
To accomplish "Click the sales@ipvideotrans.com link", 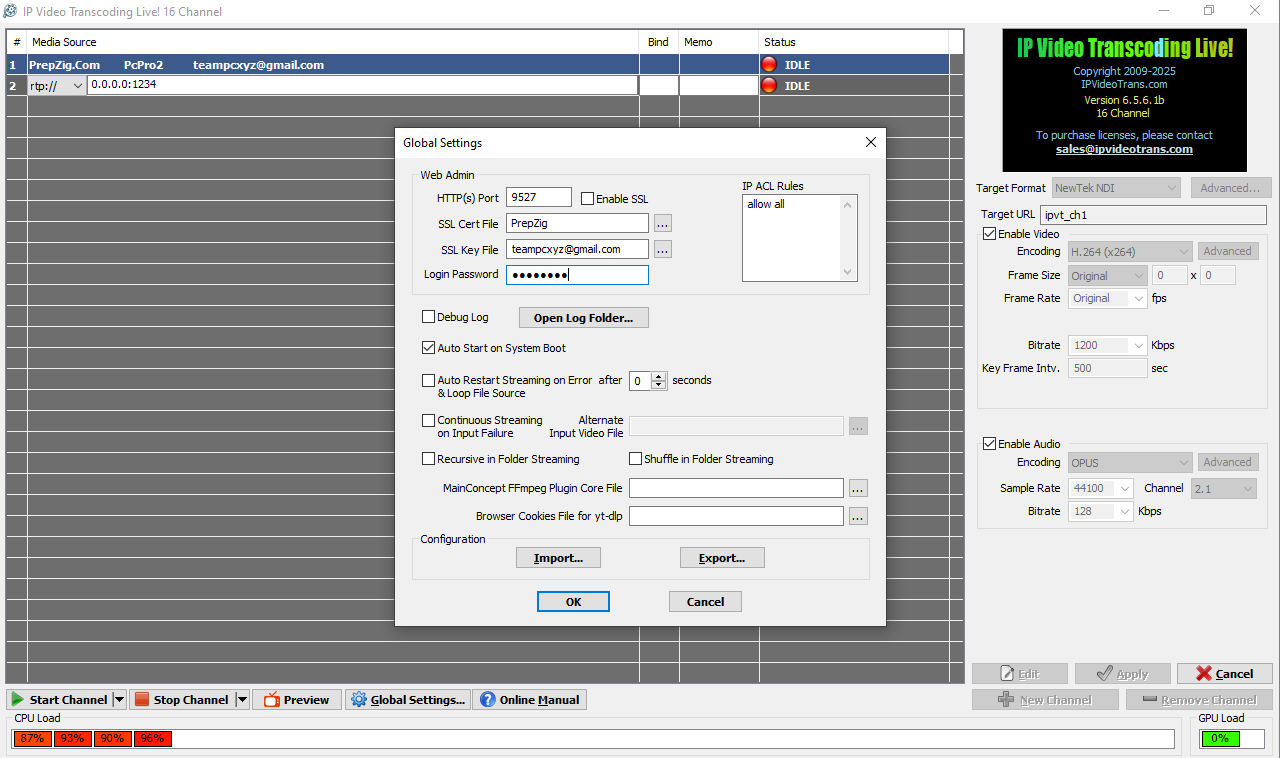I will click(x=1123, y=148).
